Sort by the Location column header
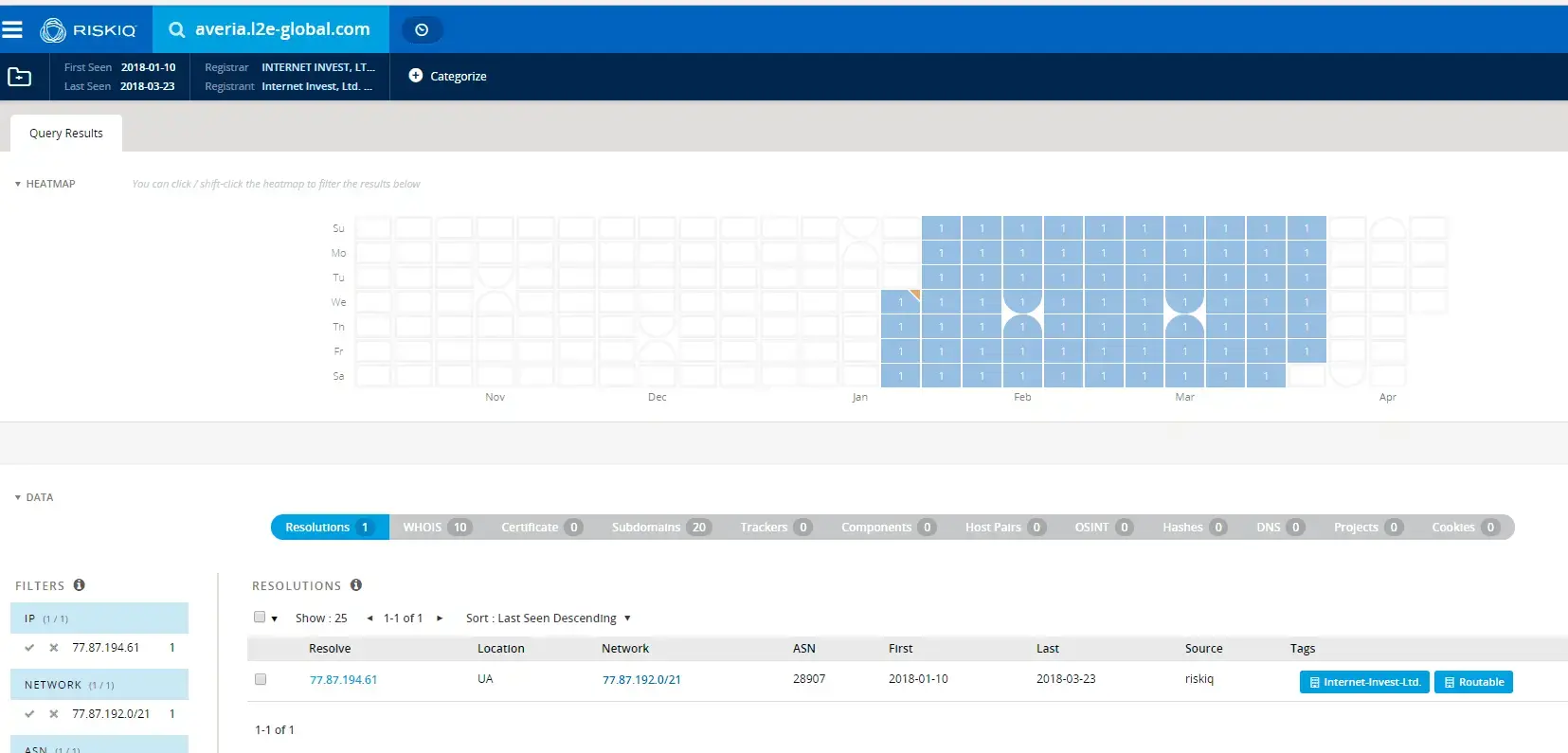1568x753 pixels. (x=501, y=649)
